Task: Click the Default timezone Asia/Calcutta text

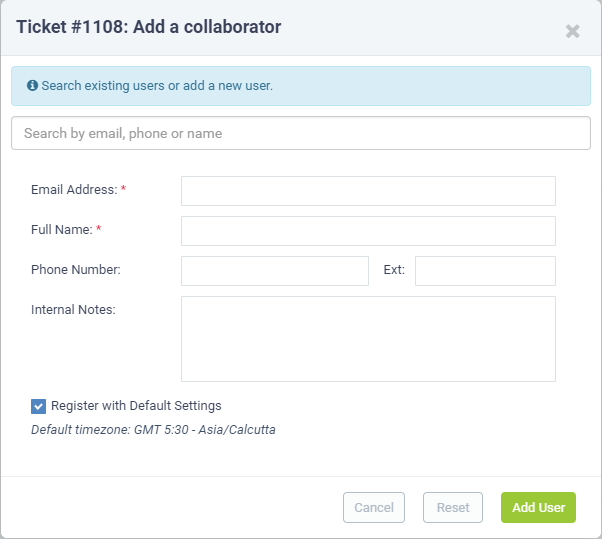Action: (x=153, y=429)
